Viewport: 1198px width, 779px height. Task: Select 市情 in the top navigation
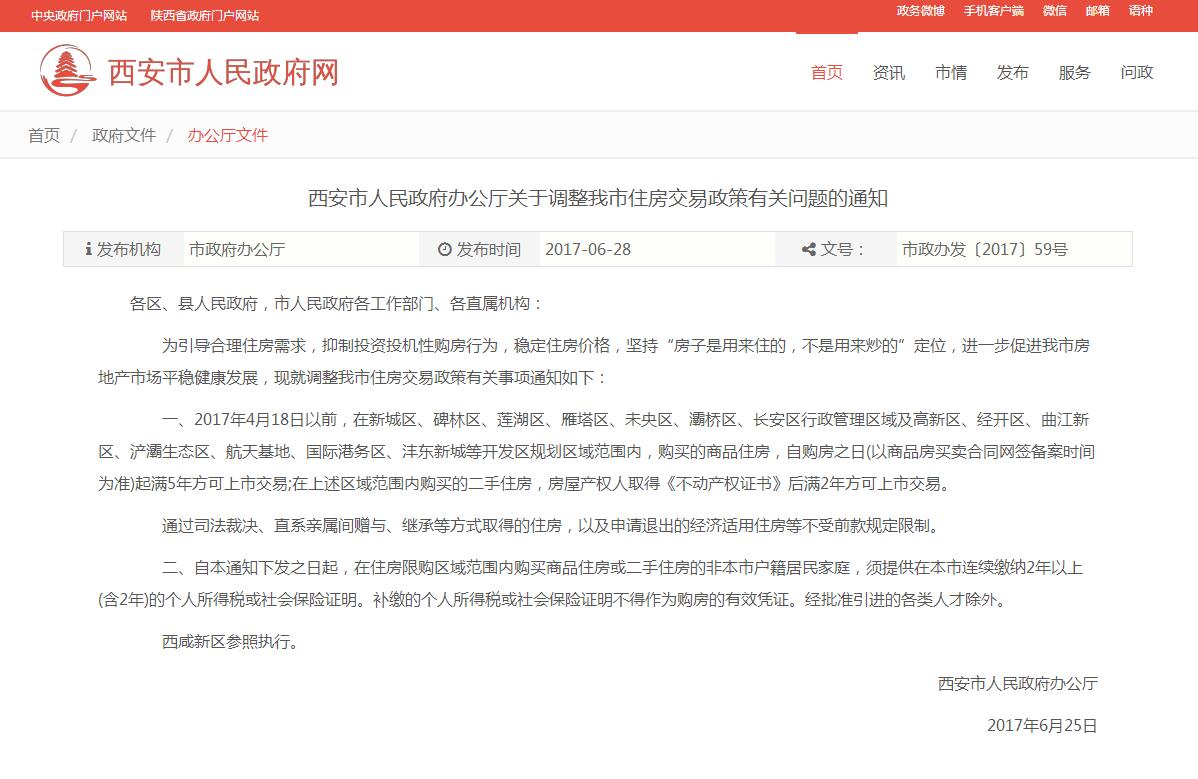pos(951,72)
